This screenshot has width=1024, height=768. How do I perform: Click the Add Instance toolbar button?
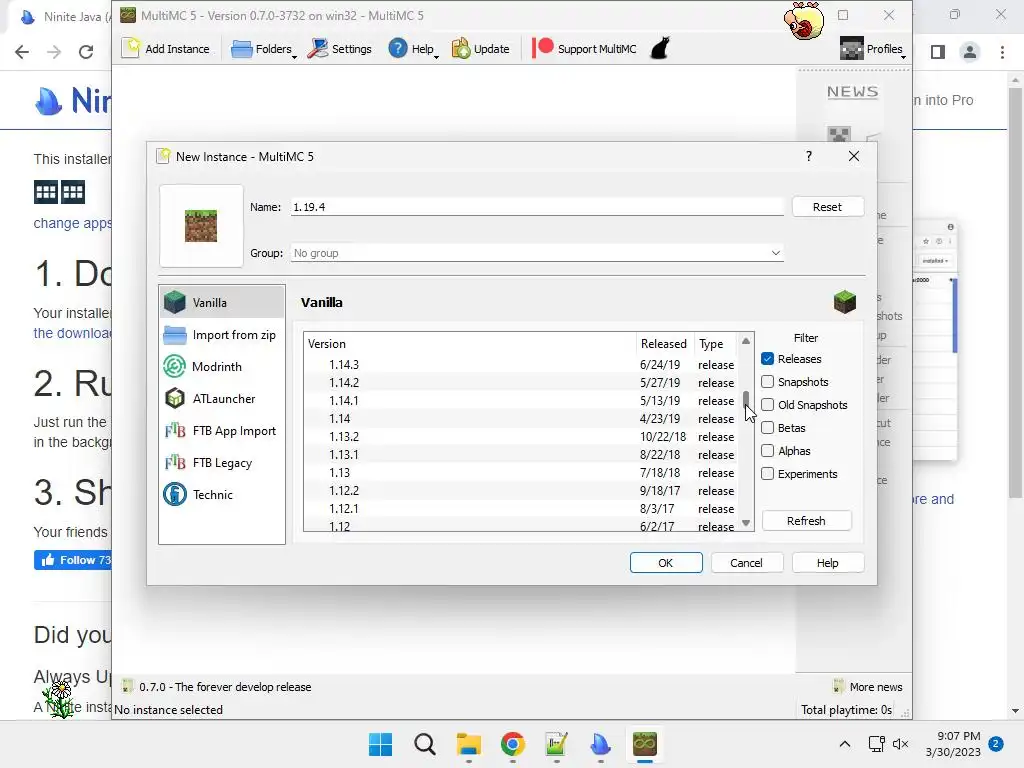pos(166,48)
